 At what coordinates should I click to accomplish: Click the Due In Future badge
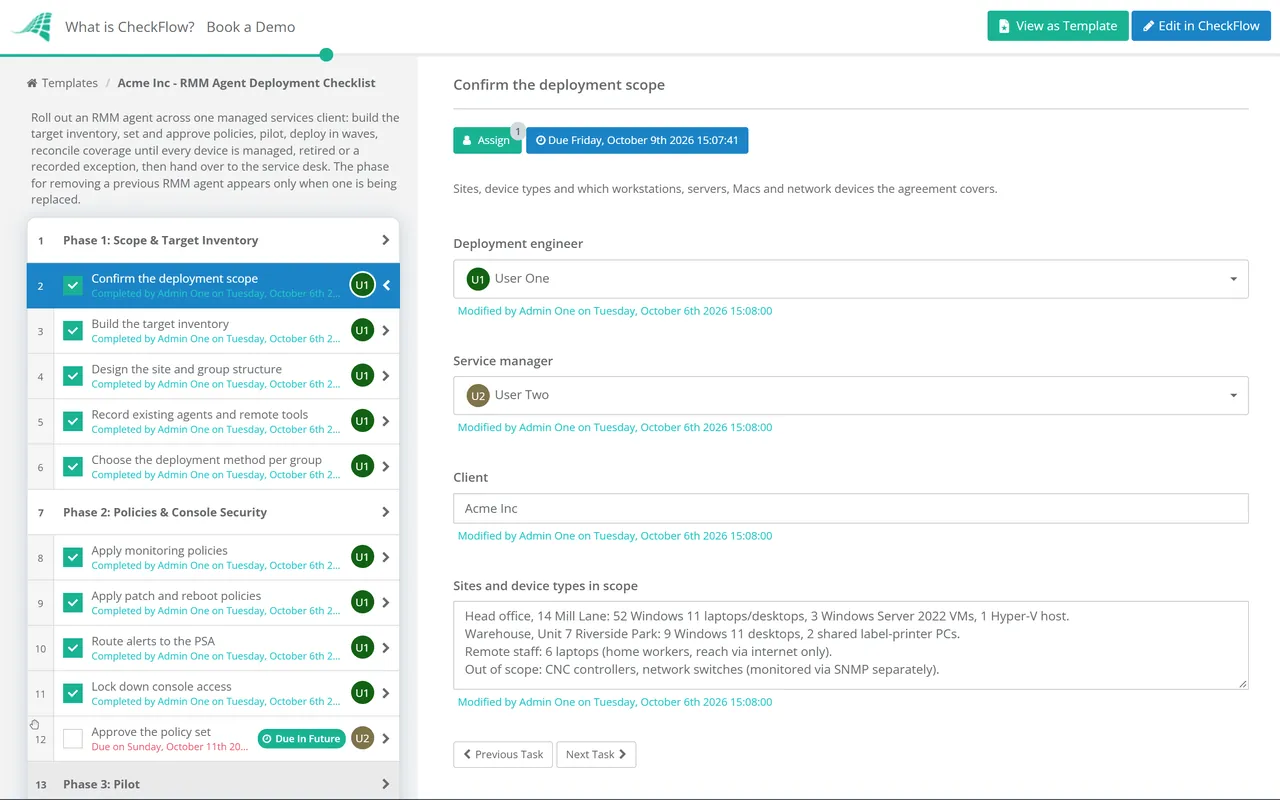[301, 739]
